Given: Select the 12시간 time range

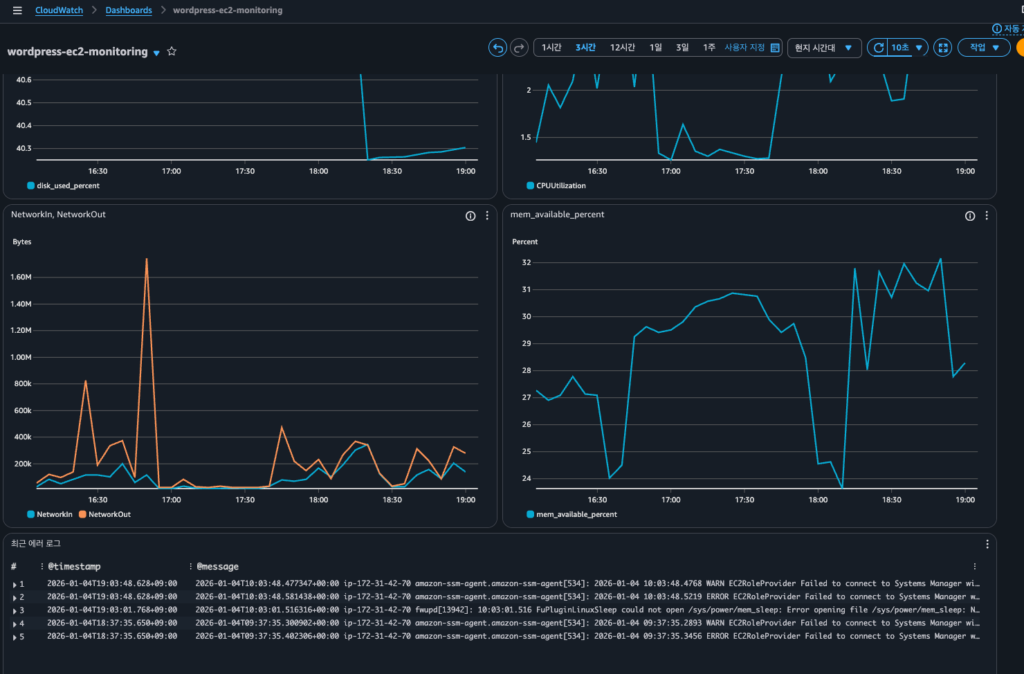Looking at the screenshot, I should point(622,48).
